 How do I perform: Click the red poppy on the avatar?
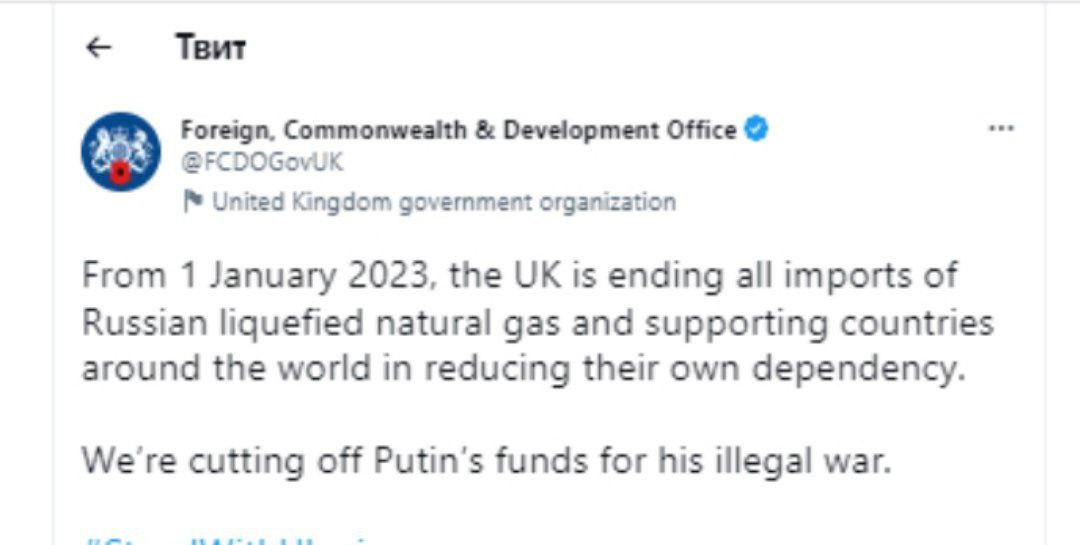coord(121,172)
